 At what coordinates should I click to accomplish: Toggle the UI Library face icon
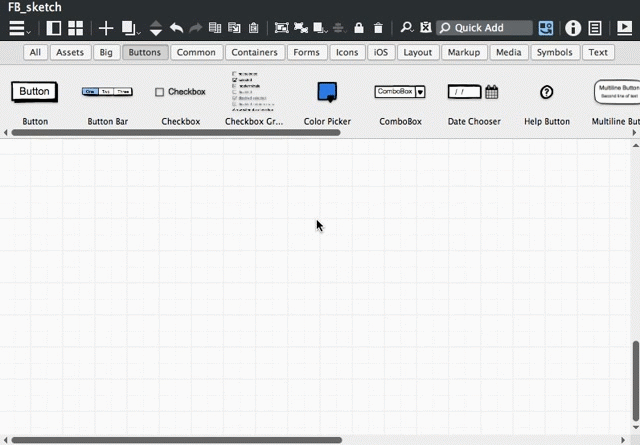546,28
